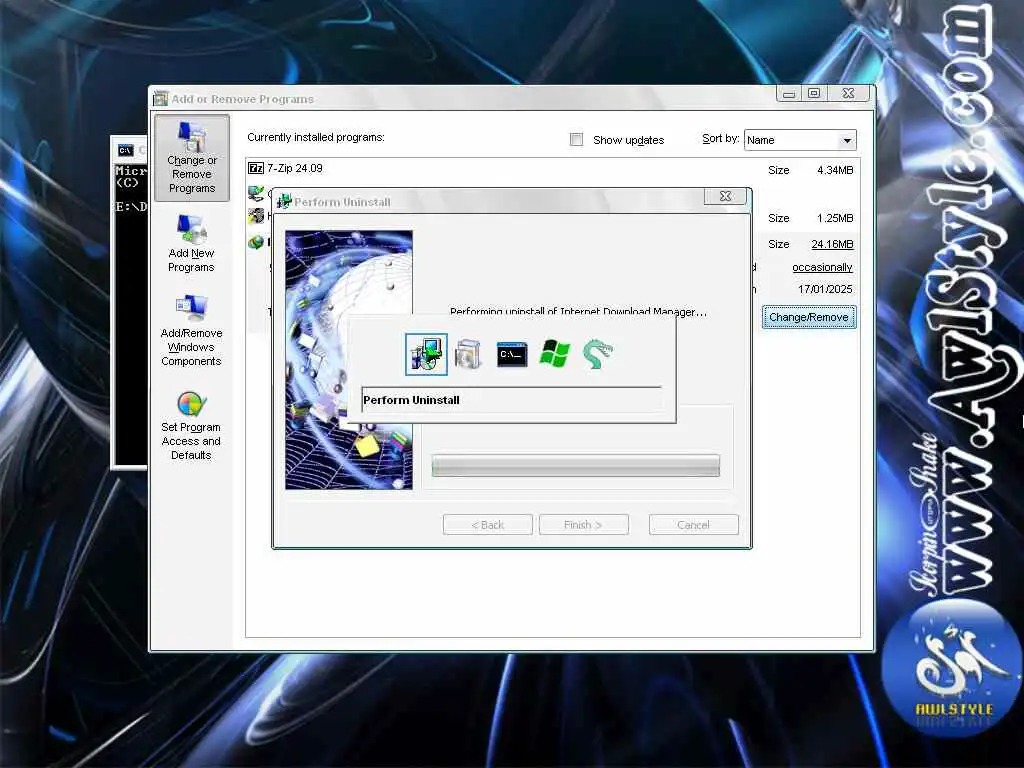The width and height of the screenshot is (1024, 768).
Task: Minimize the Add or Remove Programs window
Action: 789,93
